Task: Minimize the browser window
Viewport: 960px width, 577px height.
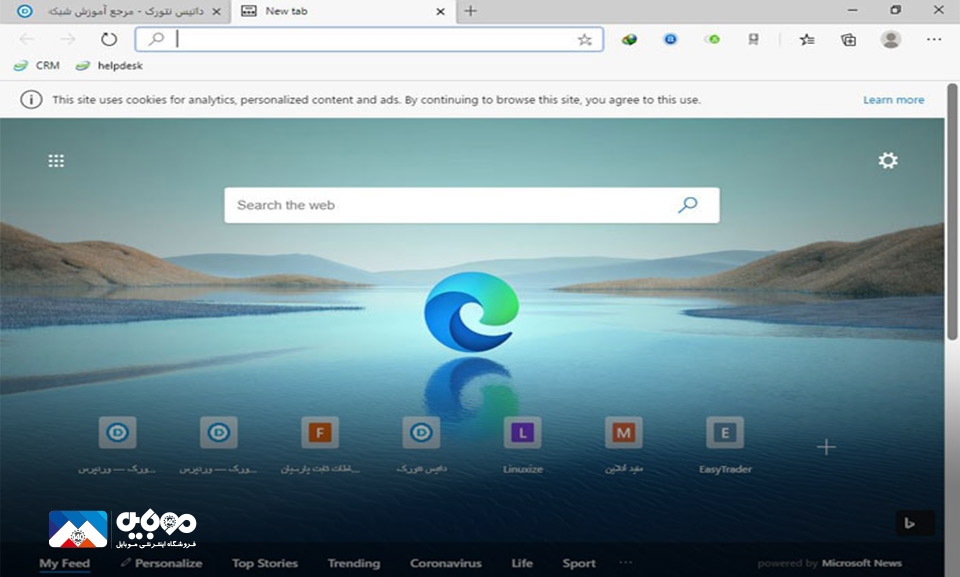Action: (852, 10)
